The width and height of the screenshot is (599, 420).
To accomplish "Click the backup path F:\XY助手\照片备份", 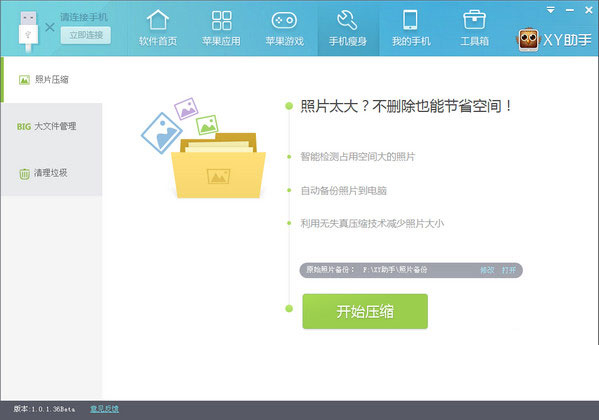I will (x=395, y=270).
